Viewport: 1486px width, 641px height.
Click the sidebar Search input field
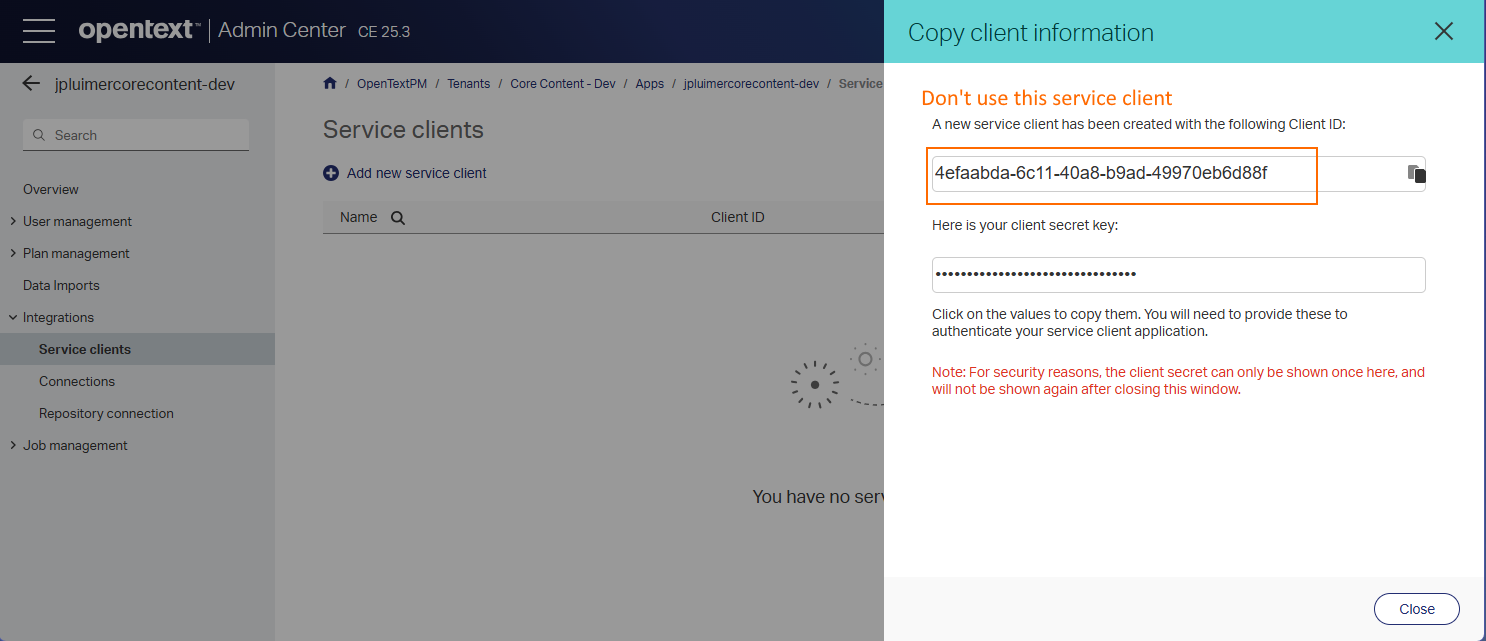click(x=136, y=135)
